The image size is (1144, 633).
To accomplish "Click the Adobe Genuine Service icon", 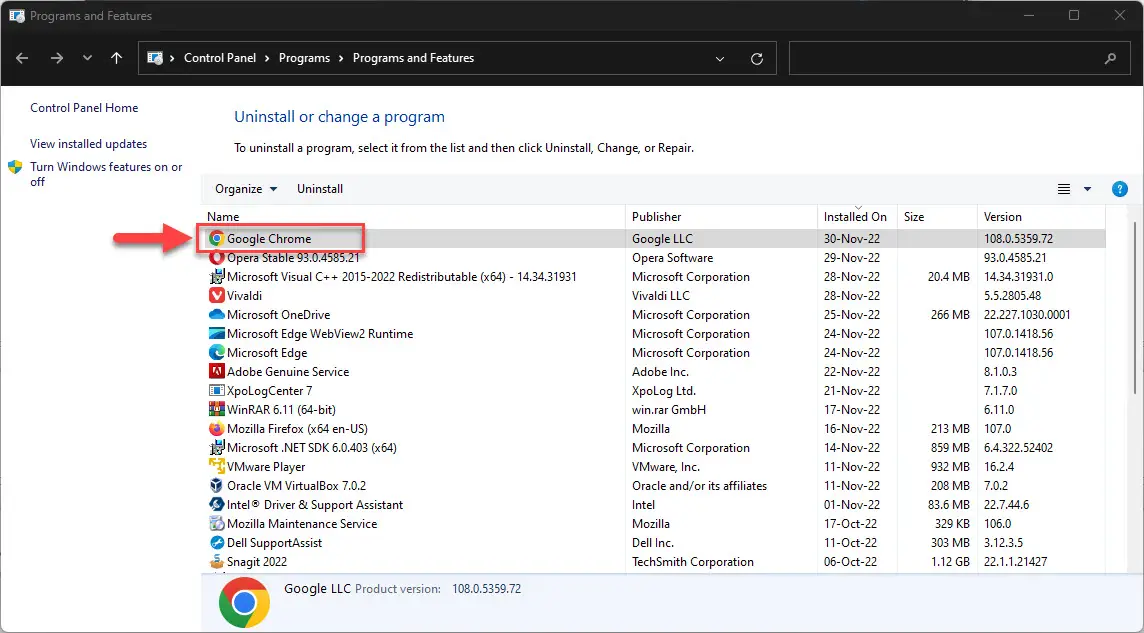I will coord(216,372).
